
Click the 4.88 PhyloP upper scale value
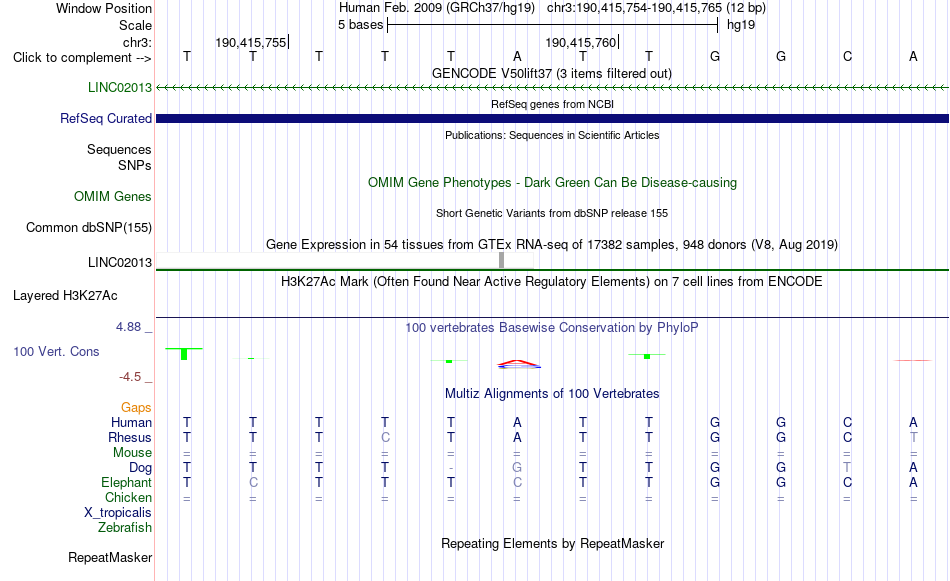click(x=128, y=327)
